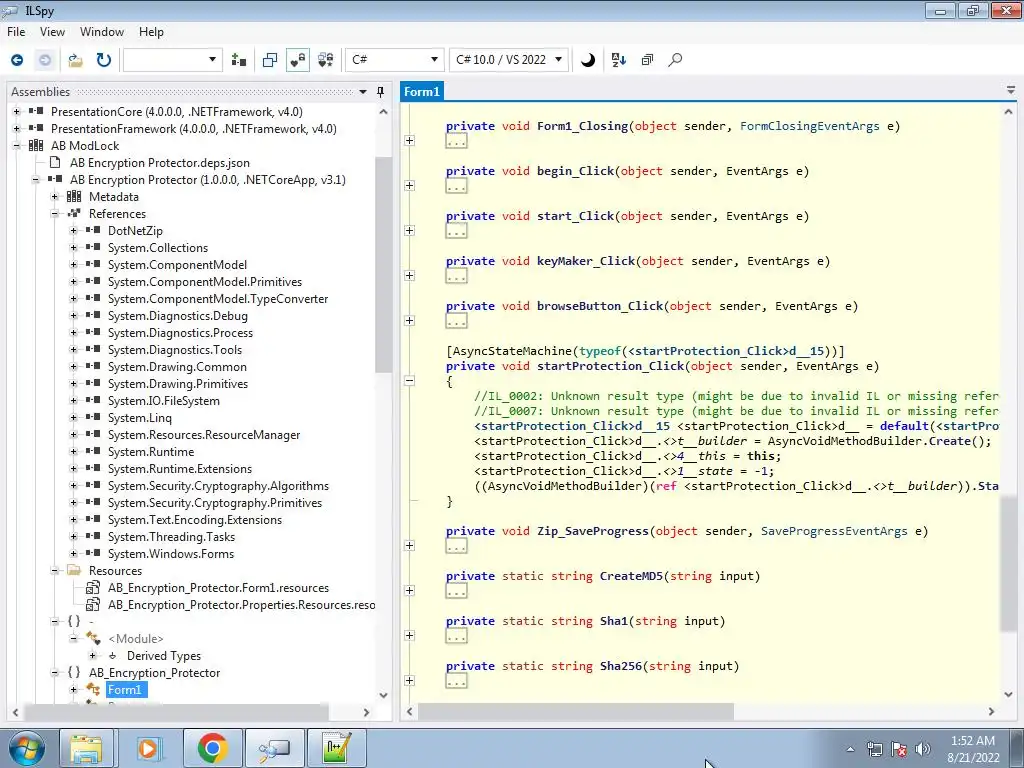Open the File menu
The width and height of the screenshot is (1024, 768).
16,32
